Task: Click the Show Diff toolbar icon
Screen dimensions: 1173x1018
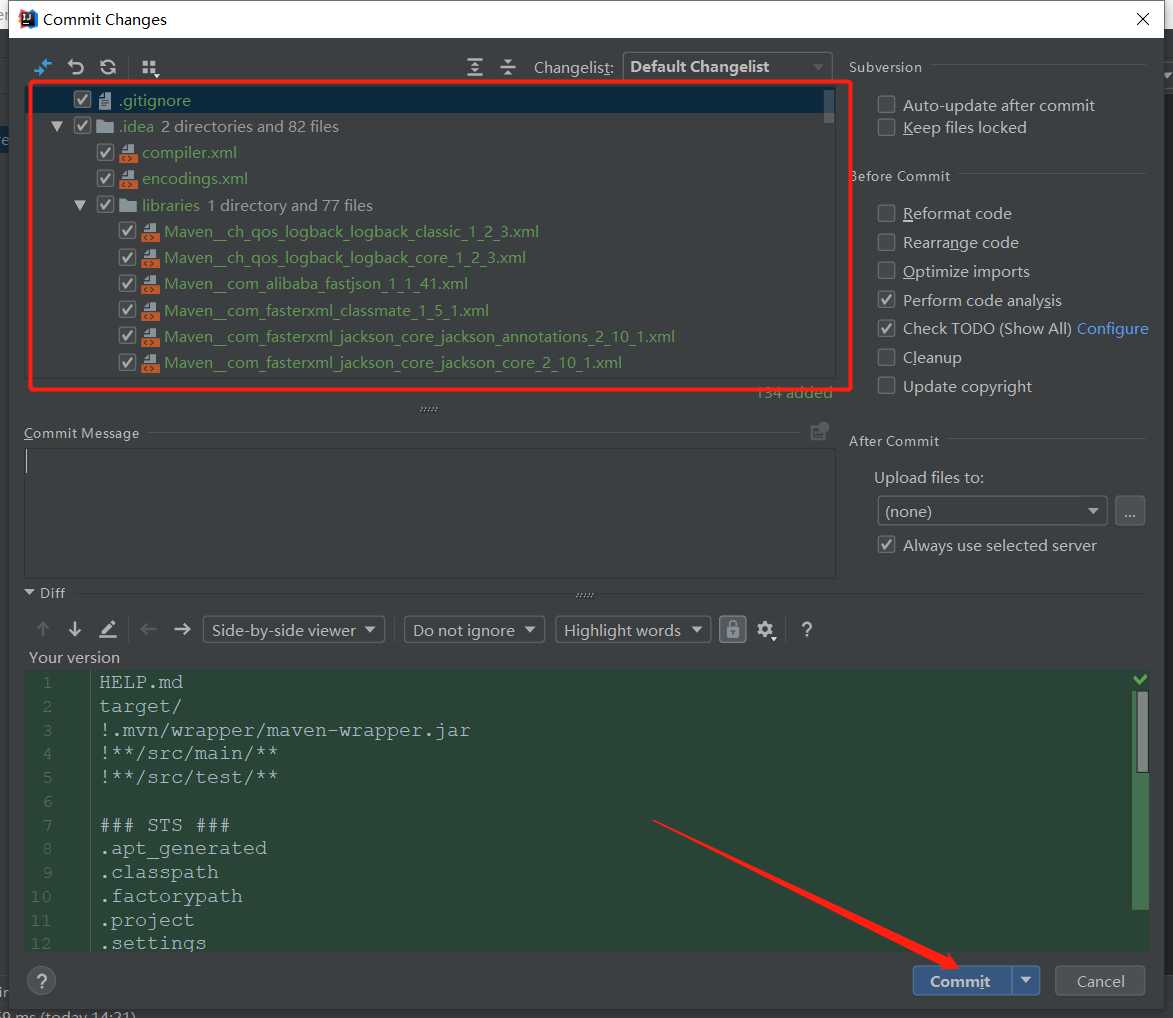Action: pyautogui.click(x=43, y=67)
